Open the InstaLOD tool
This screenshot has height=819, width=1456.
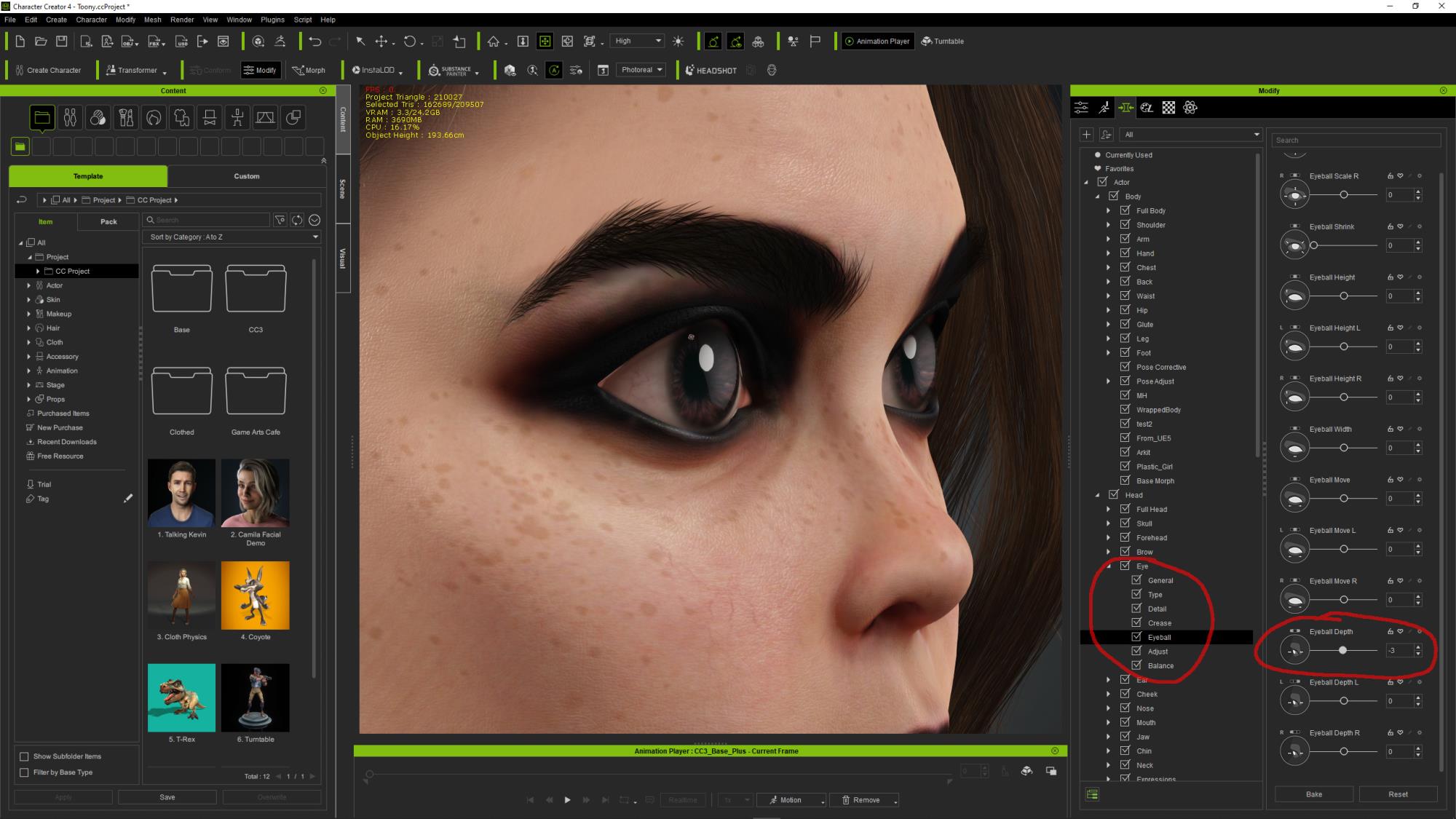(376, 71)
